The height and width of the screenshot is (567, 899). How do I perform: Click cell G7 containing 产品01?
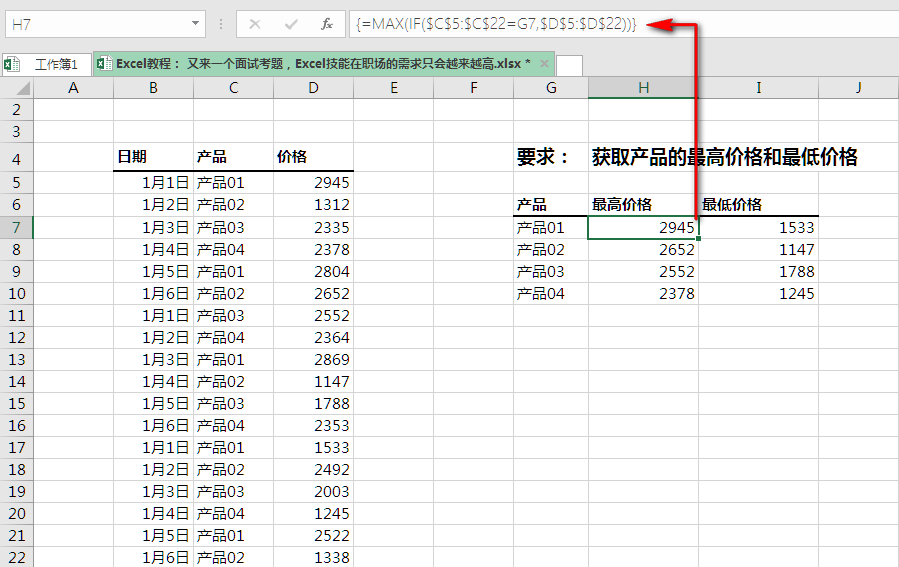(x=551, y=228)
